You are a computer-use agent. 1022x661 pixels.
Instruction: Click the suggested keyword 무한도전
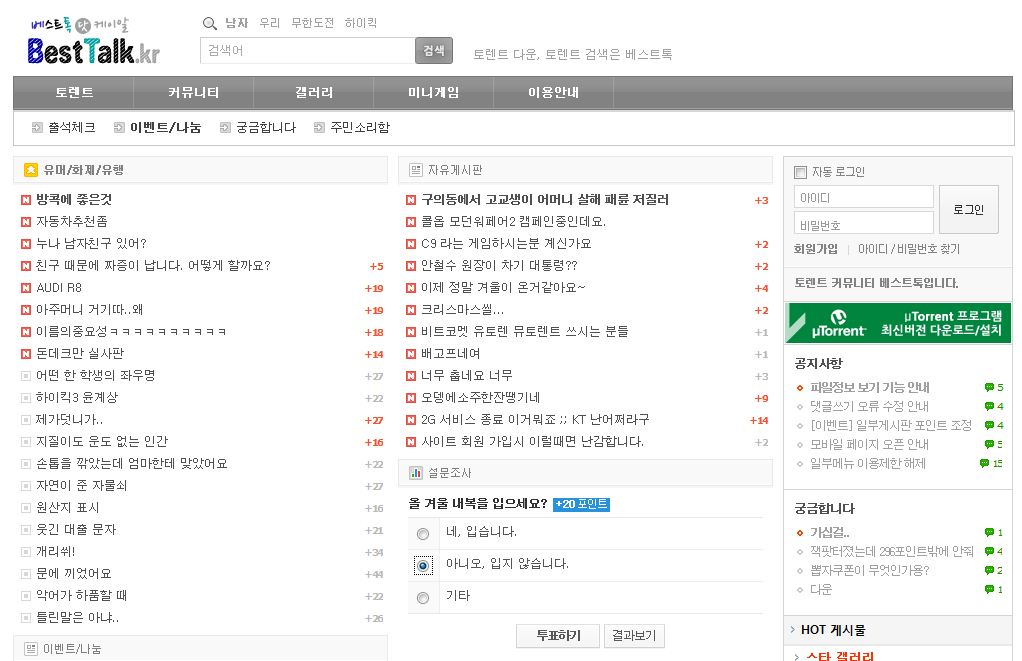point(312,23)
